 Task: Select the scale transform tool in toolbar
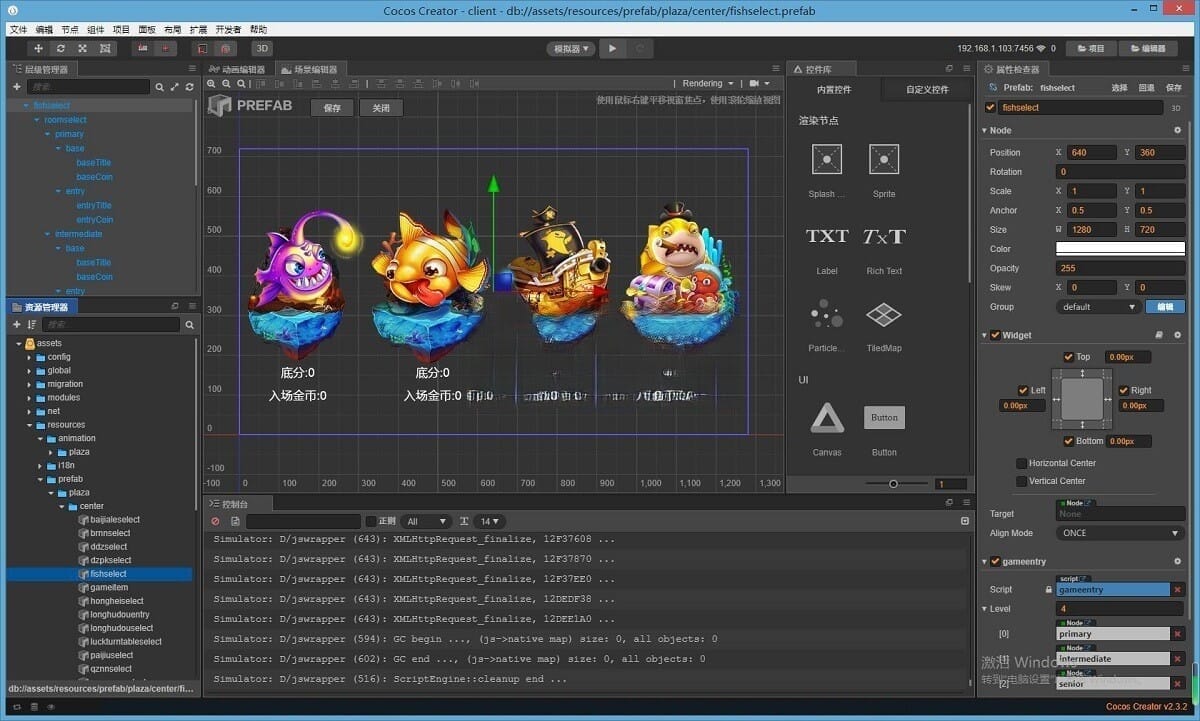[83, 48]
